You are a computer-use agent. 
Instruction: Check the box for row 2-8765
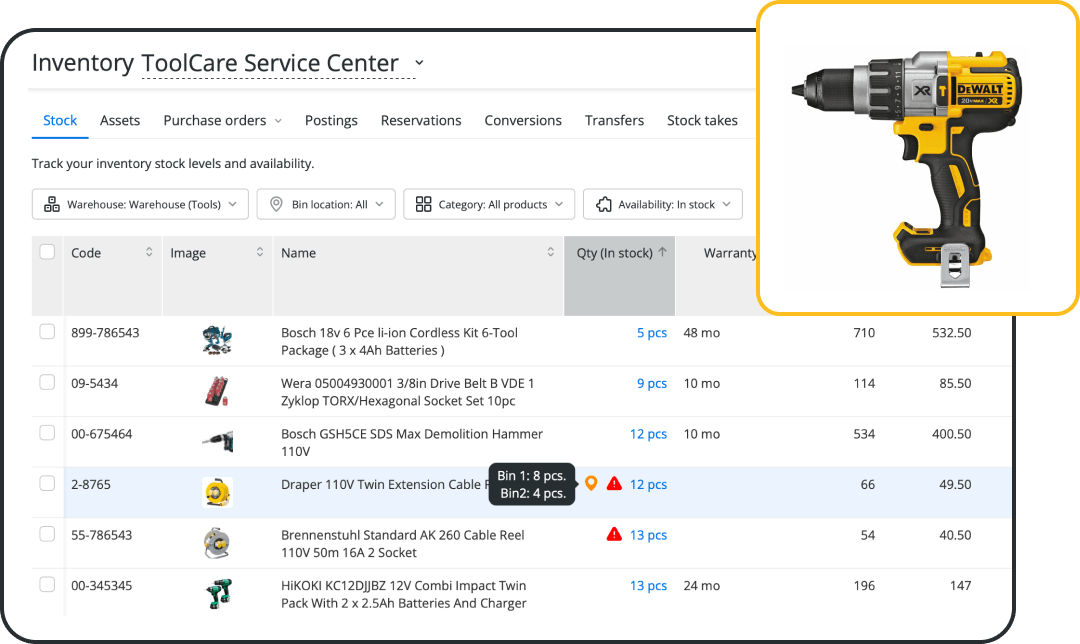tap(47, 484)
